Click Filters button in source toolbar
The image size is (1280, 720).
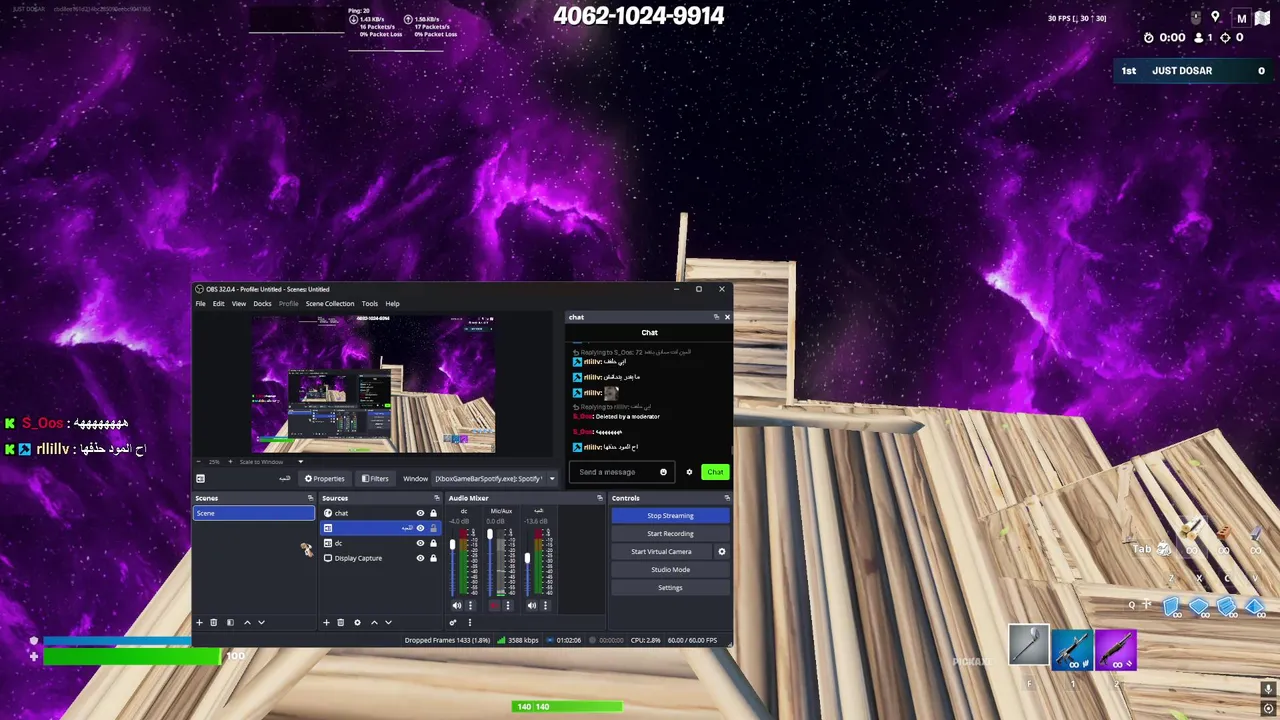tap(375, 479)
